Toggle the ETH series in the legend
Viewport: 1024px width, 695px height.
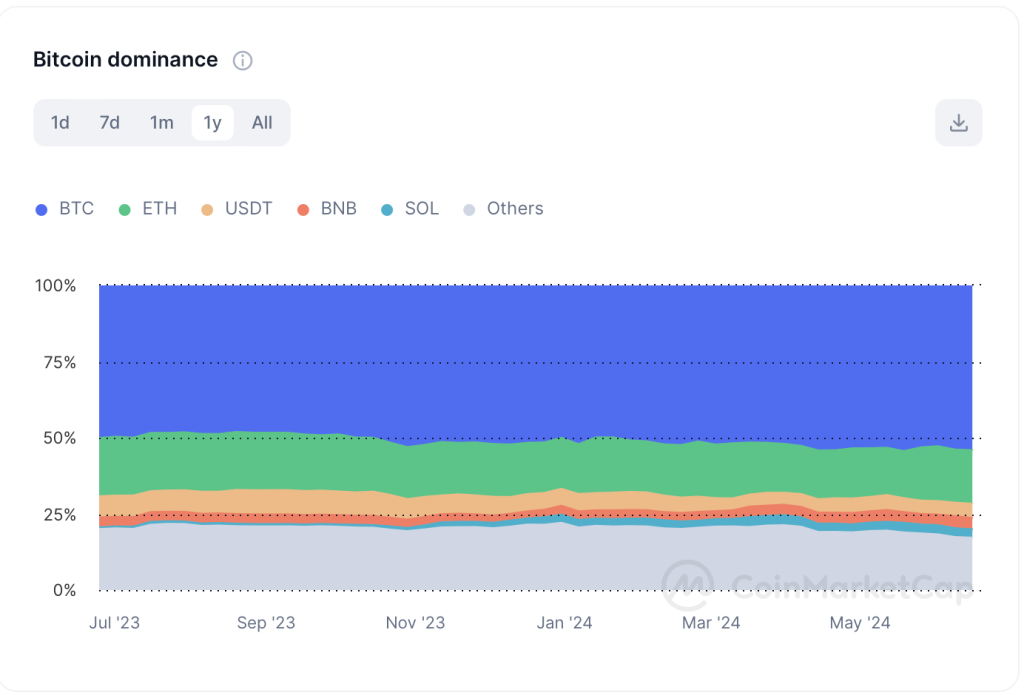tap(148, 209)
